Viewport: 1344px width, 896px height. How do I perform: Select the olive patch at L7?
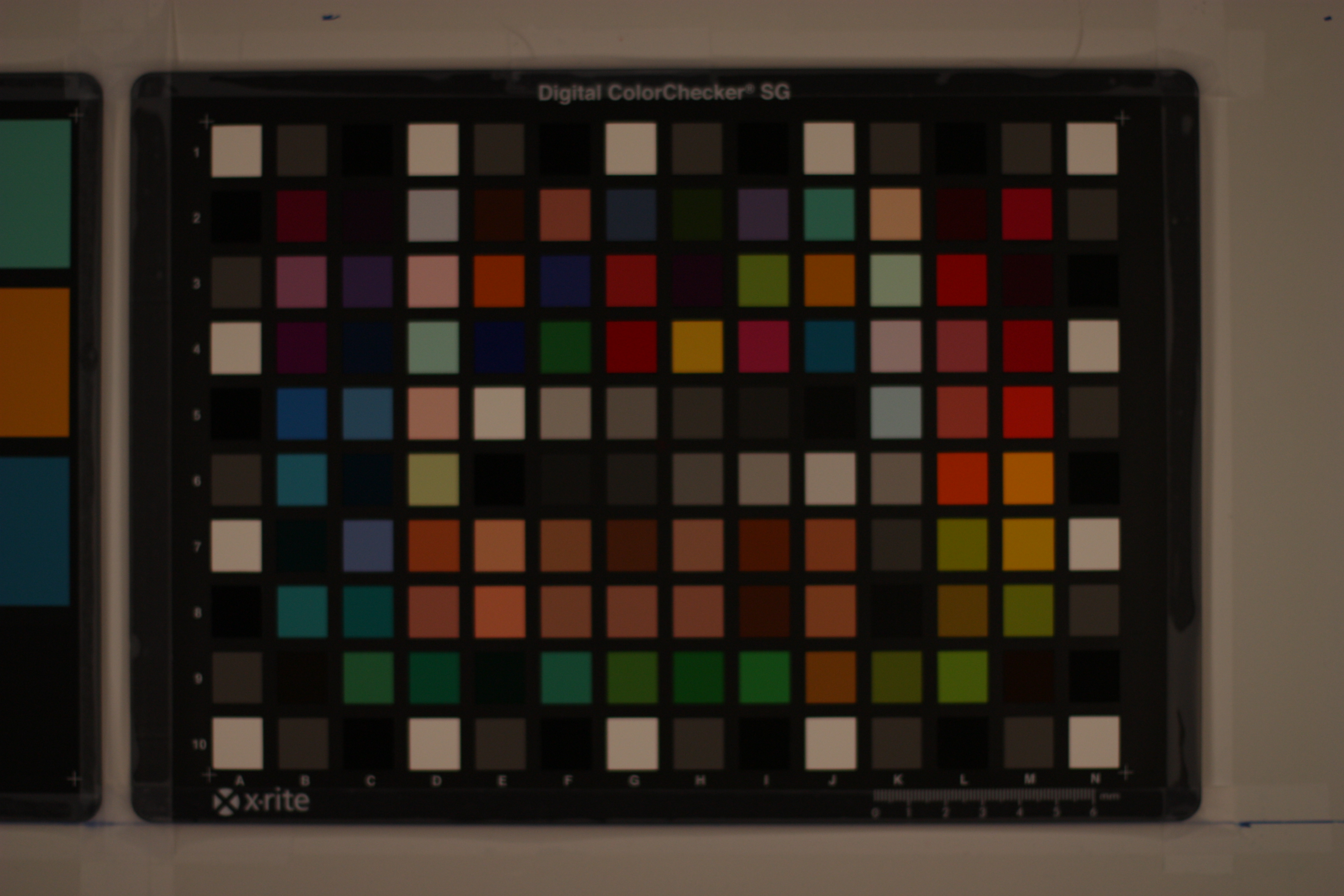pos(962,545)
